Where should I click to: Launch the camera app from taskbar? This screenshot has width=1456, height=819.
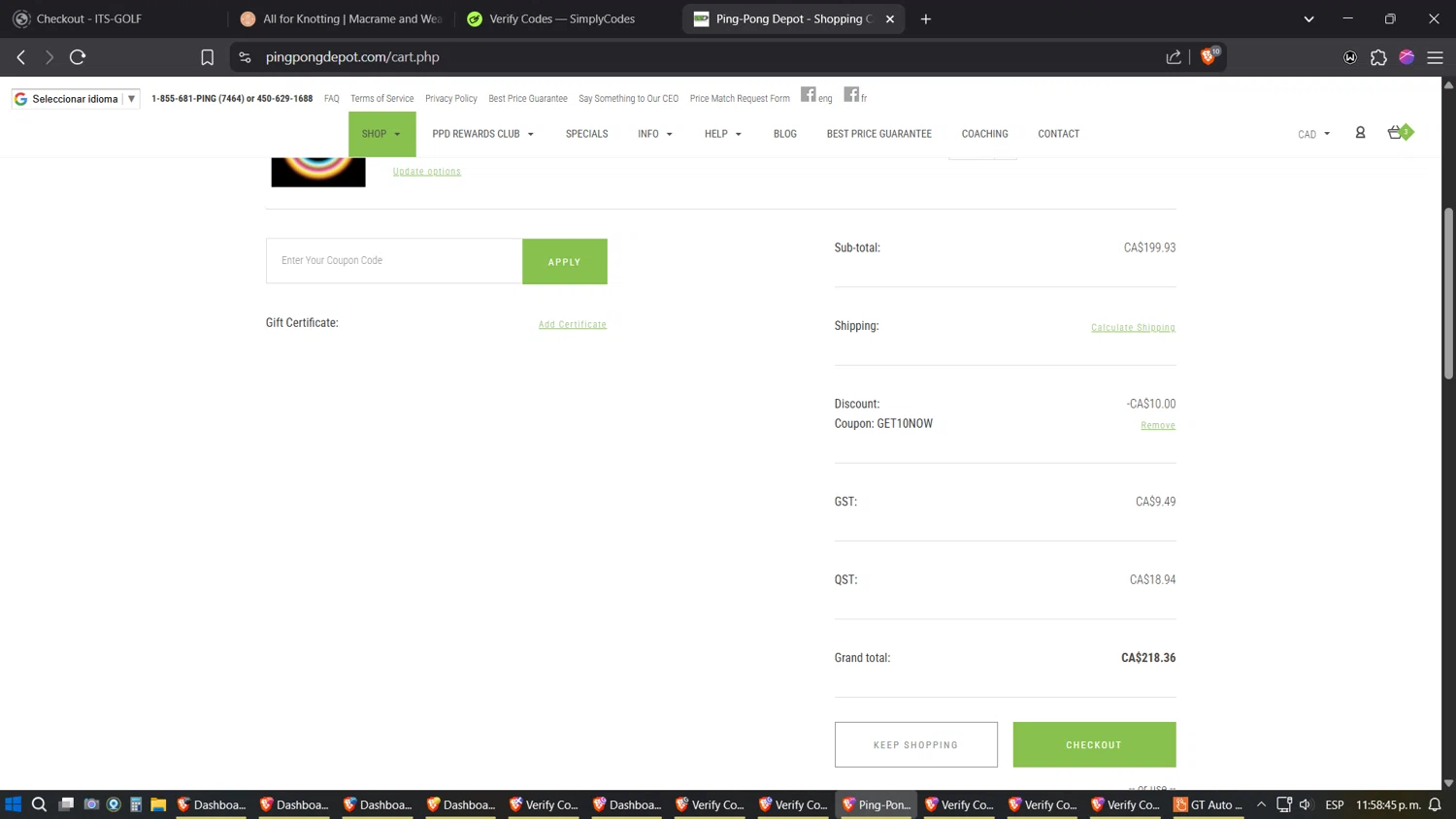[91, 804]
